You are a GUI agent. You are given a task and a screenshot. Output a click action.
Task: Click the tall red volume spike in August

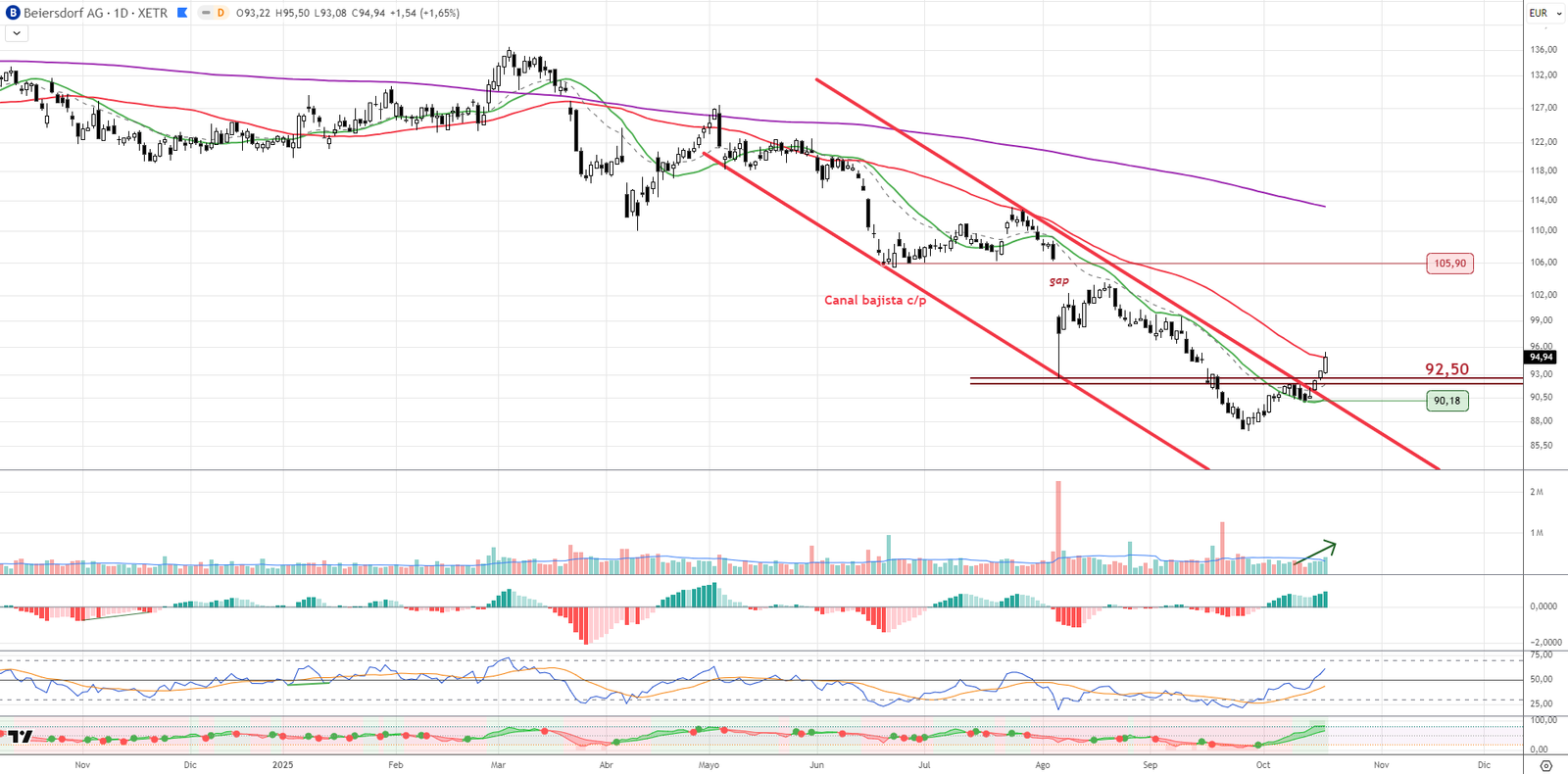(x=1058, y=519)
